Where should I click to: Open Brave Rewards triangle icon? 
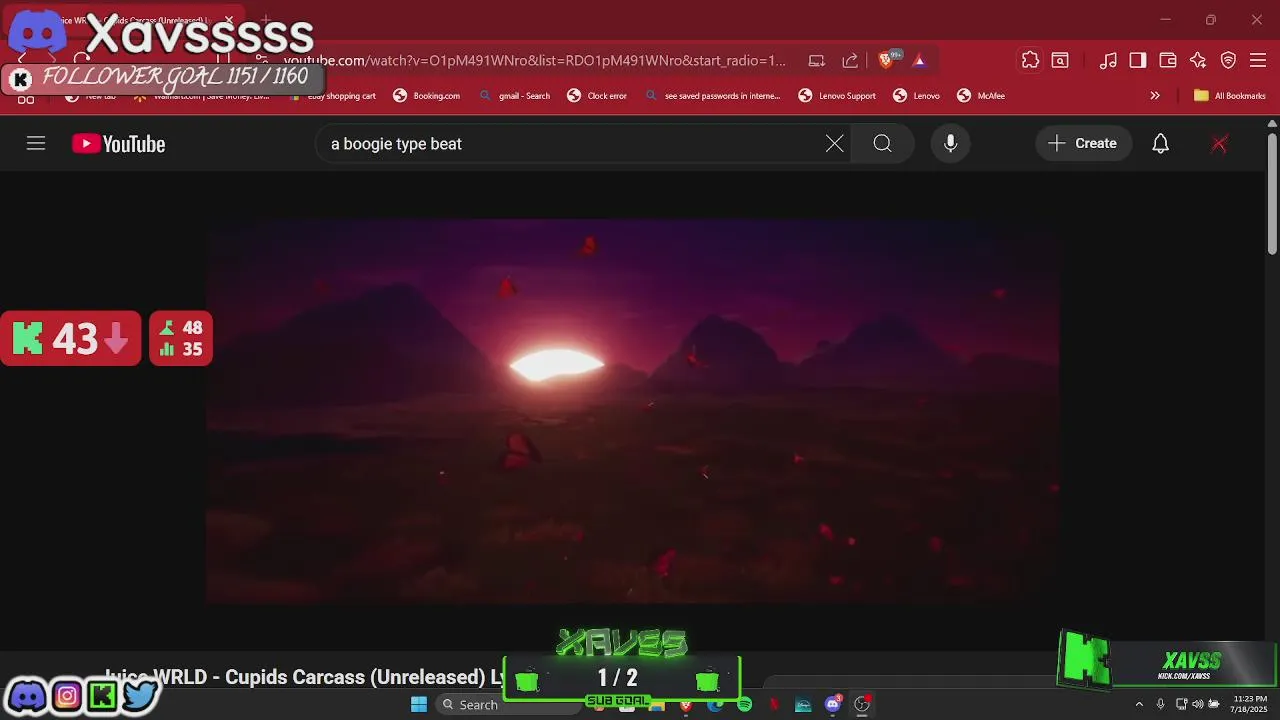click(x=919, y=61)
